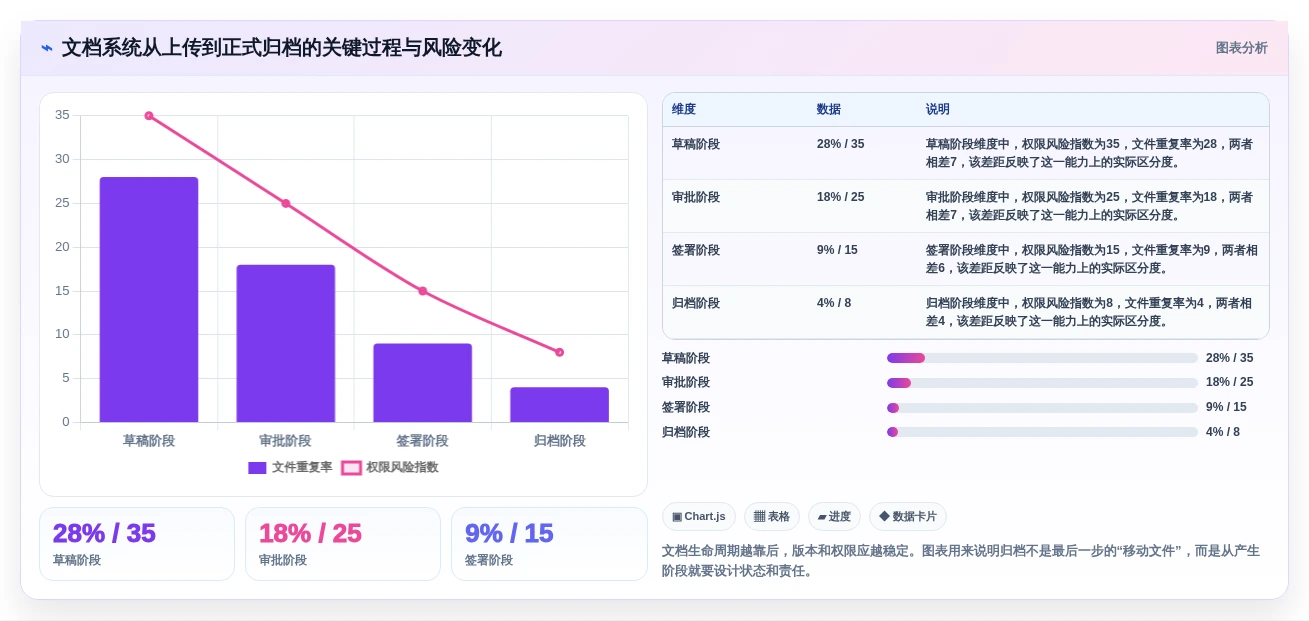Select the 表格 tag chip
Image resolution: width=1309 pixels, height=621 pixels.
pos(772,516)
